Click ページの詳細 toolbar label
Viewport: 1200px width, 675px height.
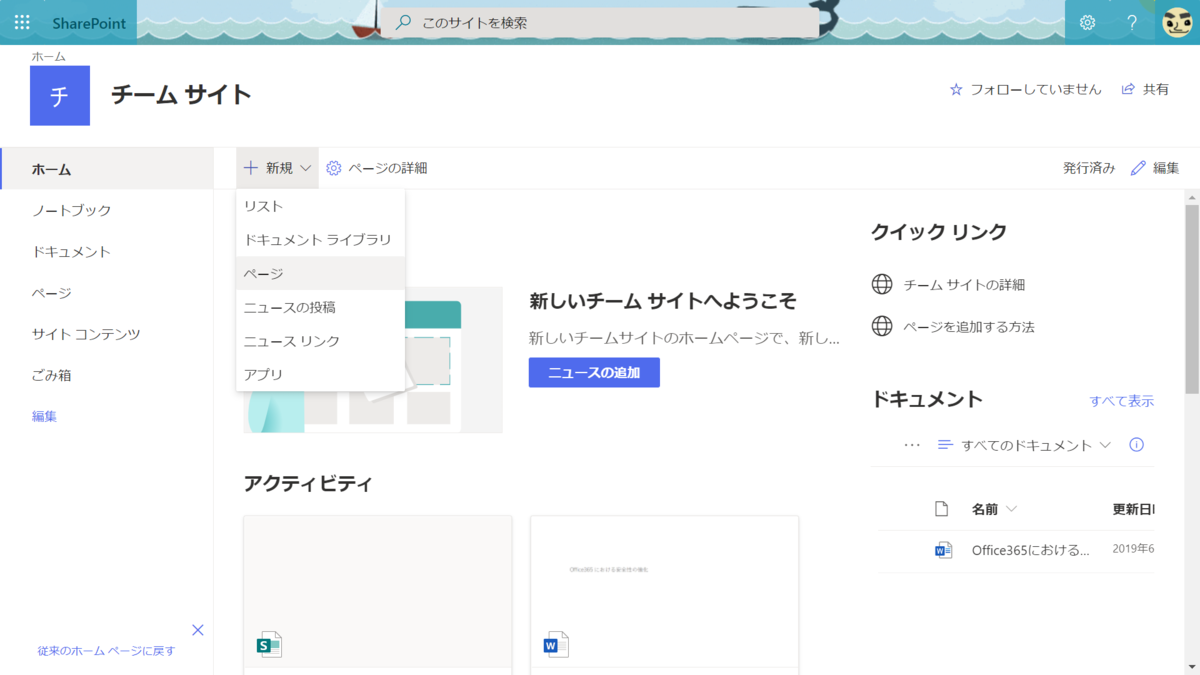coord(388,168)
